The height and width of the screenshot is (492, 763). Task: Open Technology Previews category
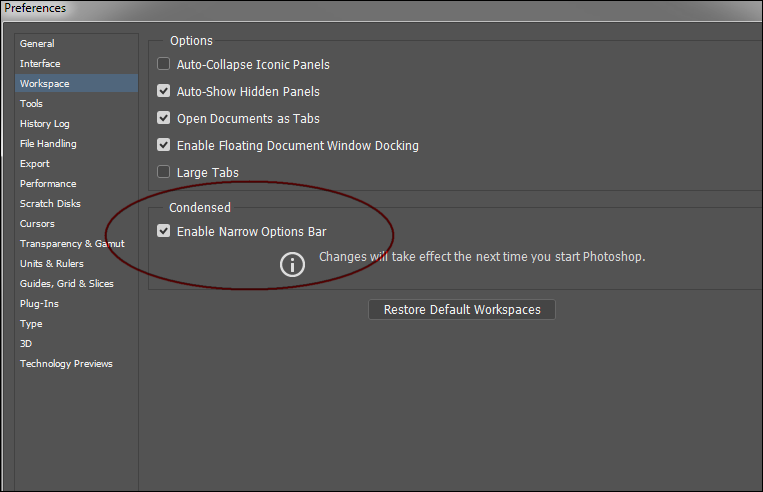[x=66, y=363]
